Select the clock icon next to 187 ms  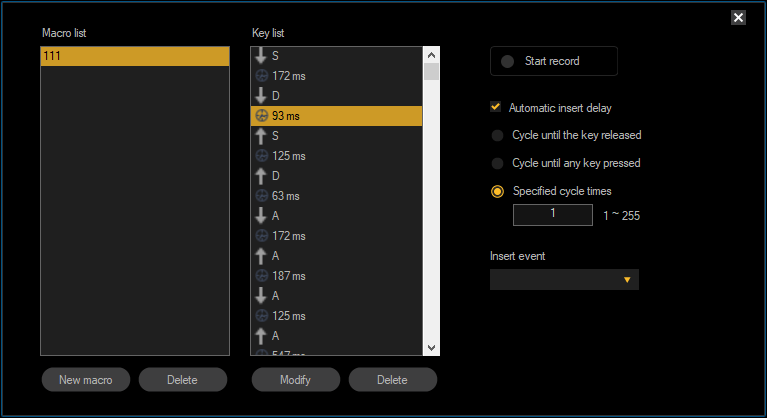262,276
